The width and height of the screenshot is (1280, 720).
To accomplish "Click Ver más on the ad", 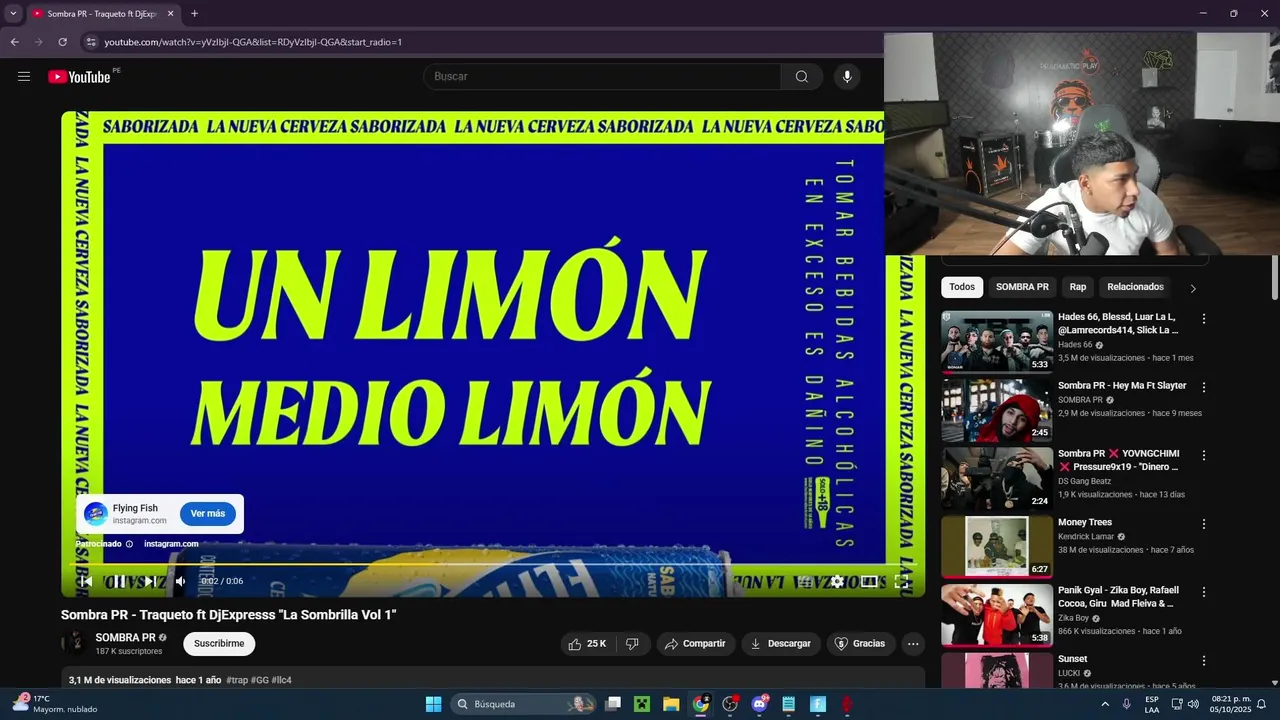I will [208, 514].
